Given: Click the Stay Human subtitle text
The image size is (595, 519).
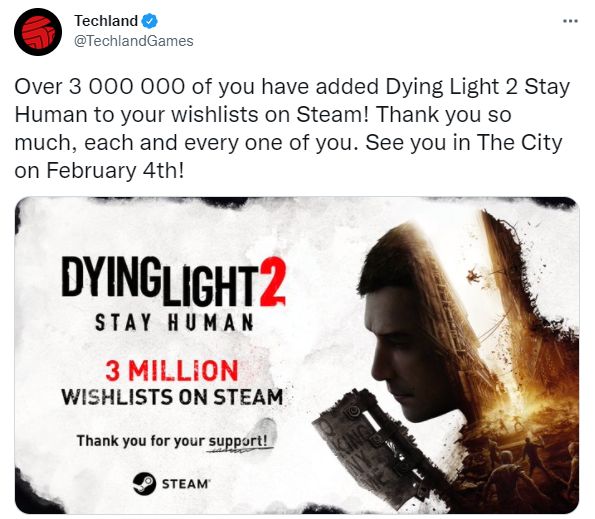Looking at the screenshot, I should (x=174, y=323).
